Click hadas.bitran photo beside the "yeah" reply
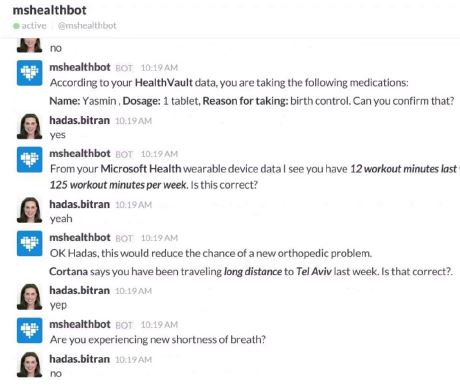 [x=30, y=210]
